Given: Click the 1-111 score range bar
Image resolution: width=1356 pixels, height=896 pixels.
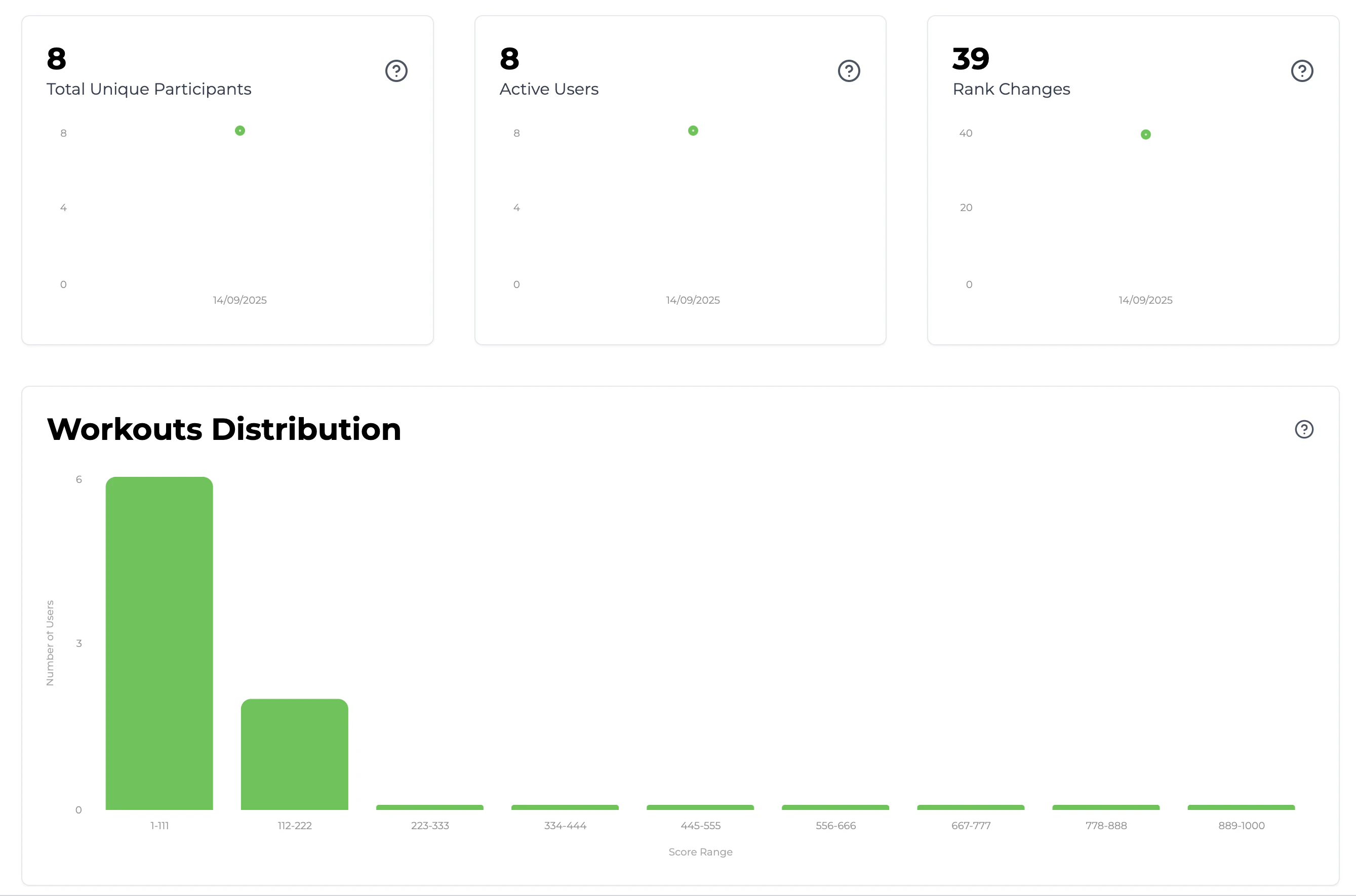Looking at the screenshot, I should [x=159, y=643].
